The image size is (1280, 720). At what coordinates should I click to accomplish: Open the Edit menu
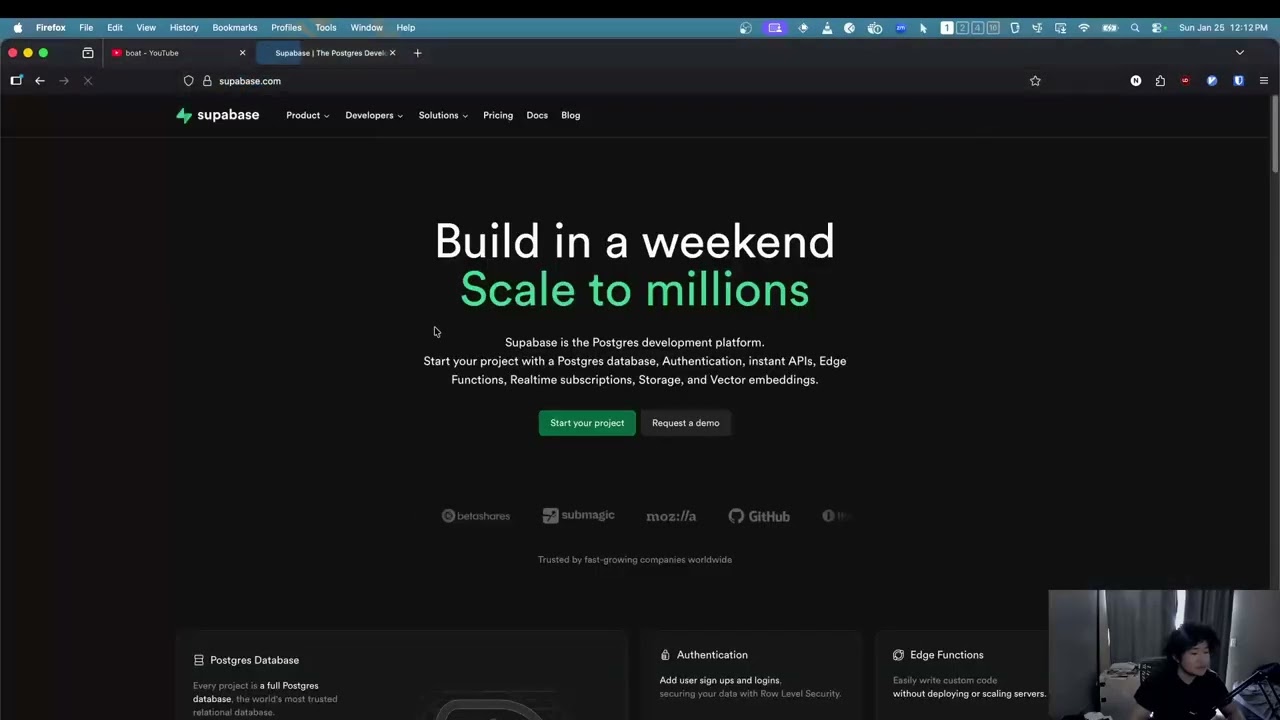point(115,28)
